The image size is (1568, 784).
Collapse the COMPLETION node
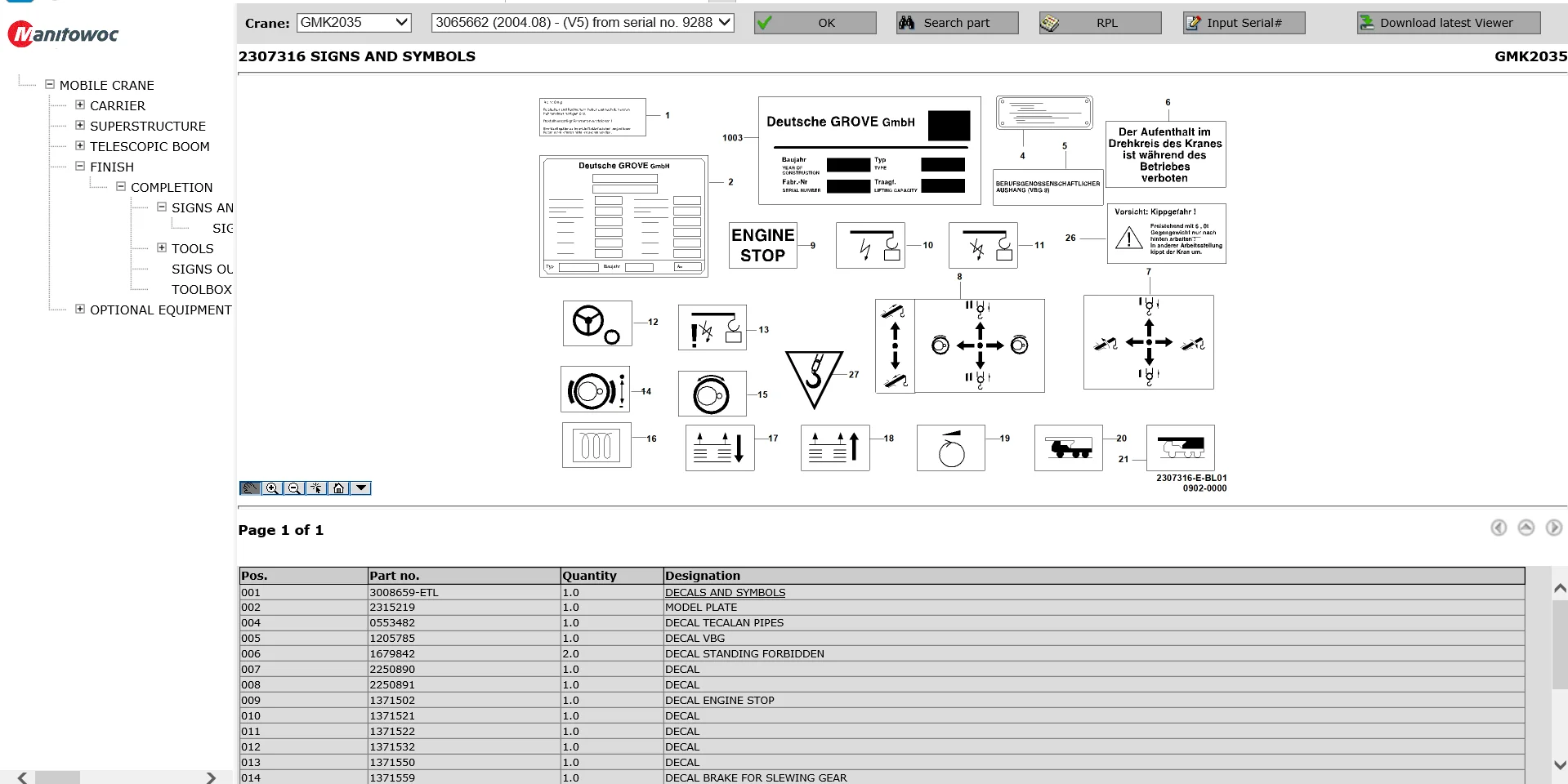121,186
